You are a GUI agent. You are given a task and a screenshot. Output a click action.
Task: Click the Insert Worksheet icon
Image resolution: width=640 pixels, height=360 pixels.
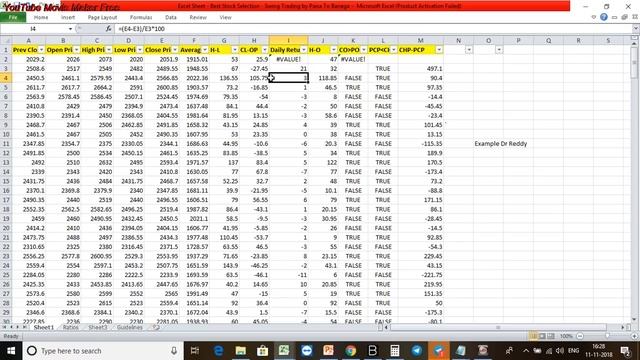(x=156, y=327)
